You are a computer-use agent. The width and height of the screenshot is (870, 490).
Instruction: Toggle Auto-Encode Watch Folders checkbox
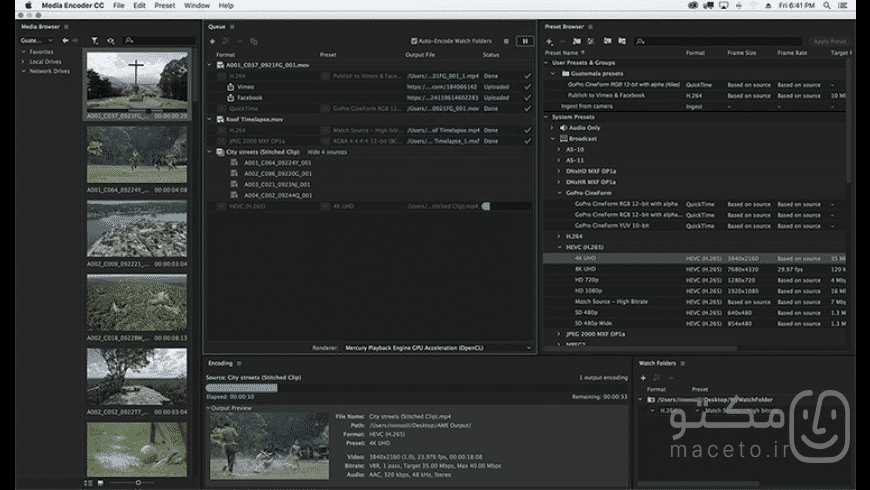[x=414, y=41]
